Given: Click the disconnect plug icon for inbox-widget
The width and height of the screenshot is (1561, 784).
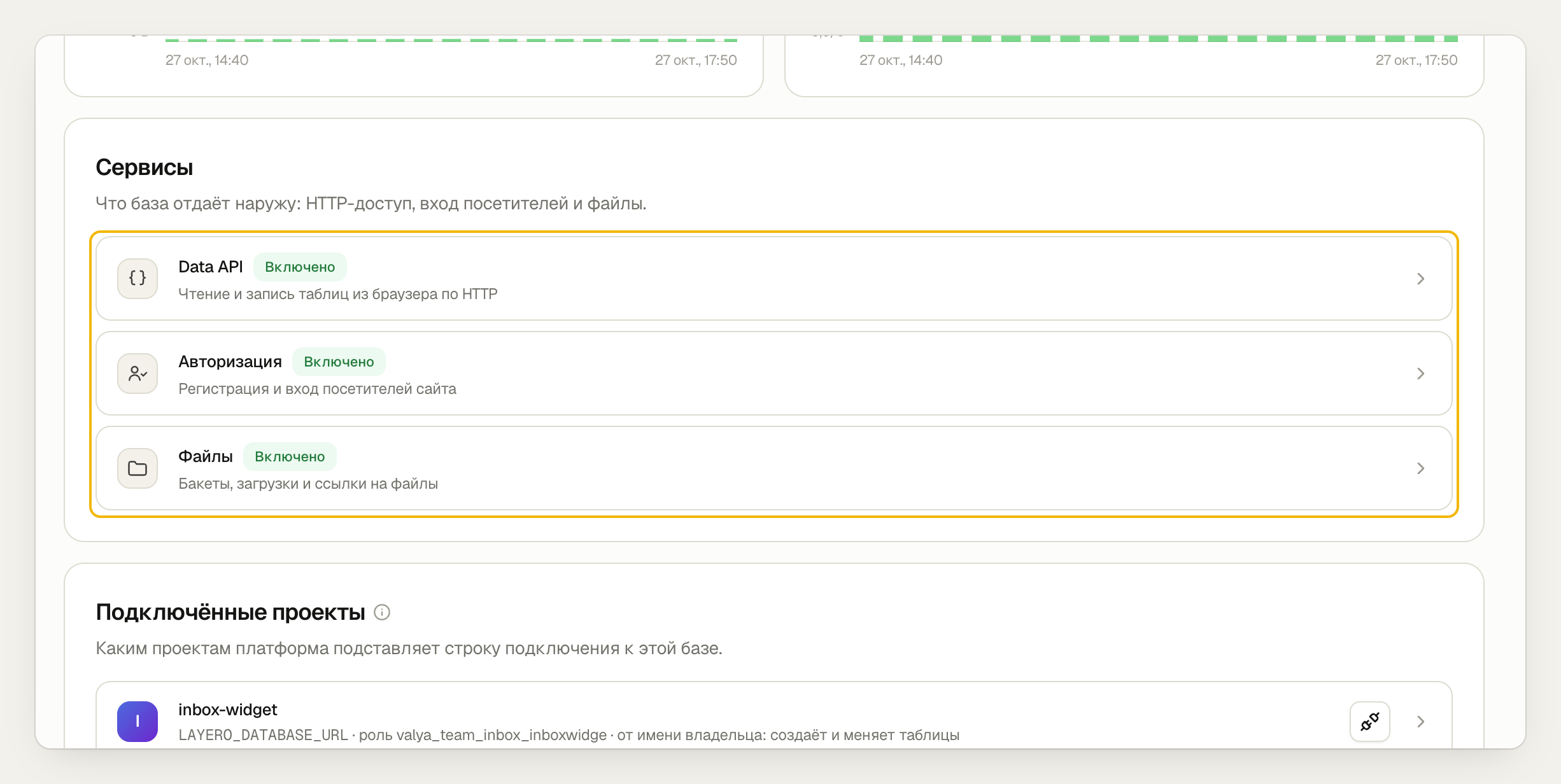Looking at the screenshot, I should tap(1370, 721).
